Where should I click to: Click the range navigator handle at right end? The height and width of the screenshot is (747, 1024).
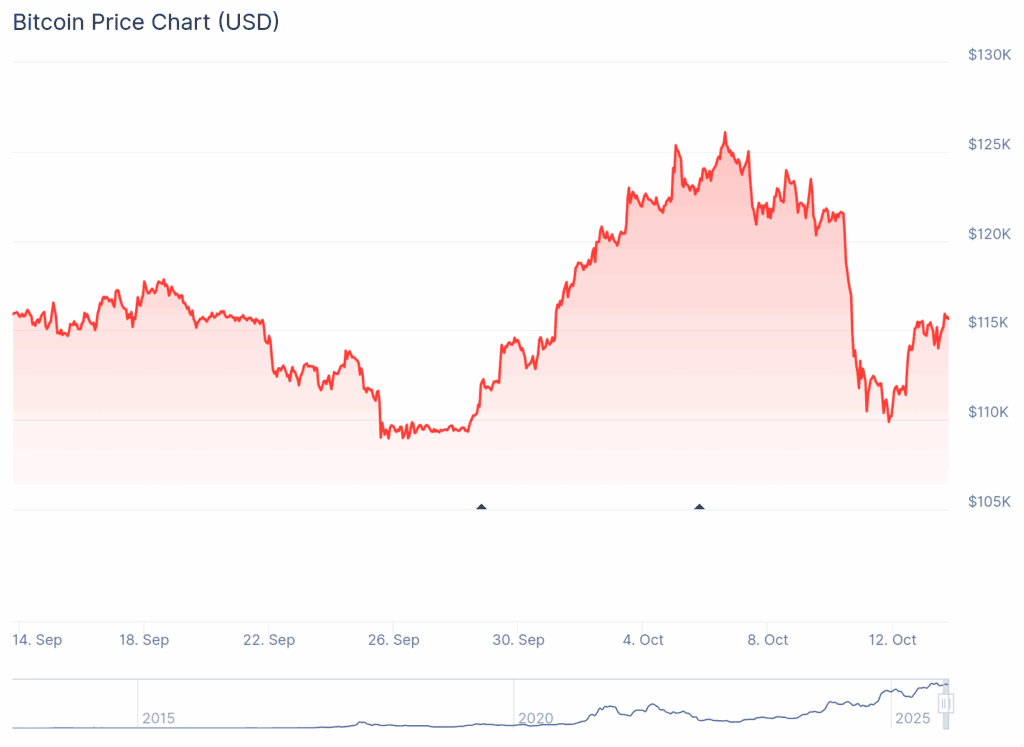point(945,703)
